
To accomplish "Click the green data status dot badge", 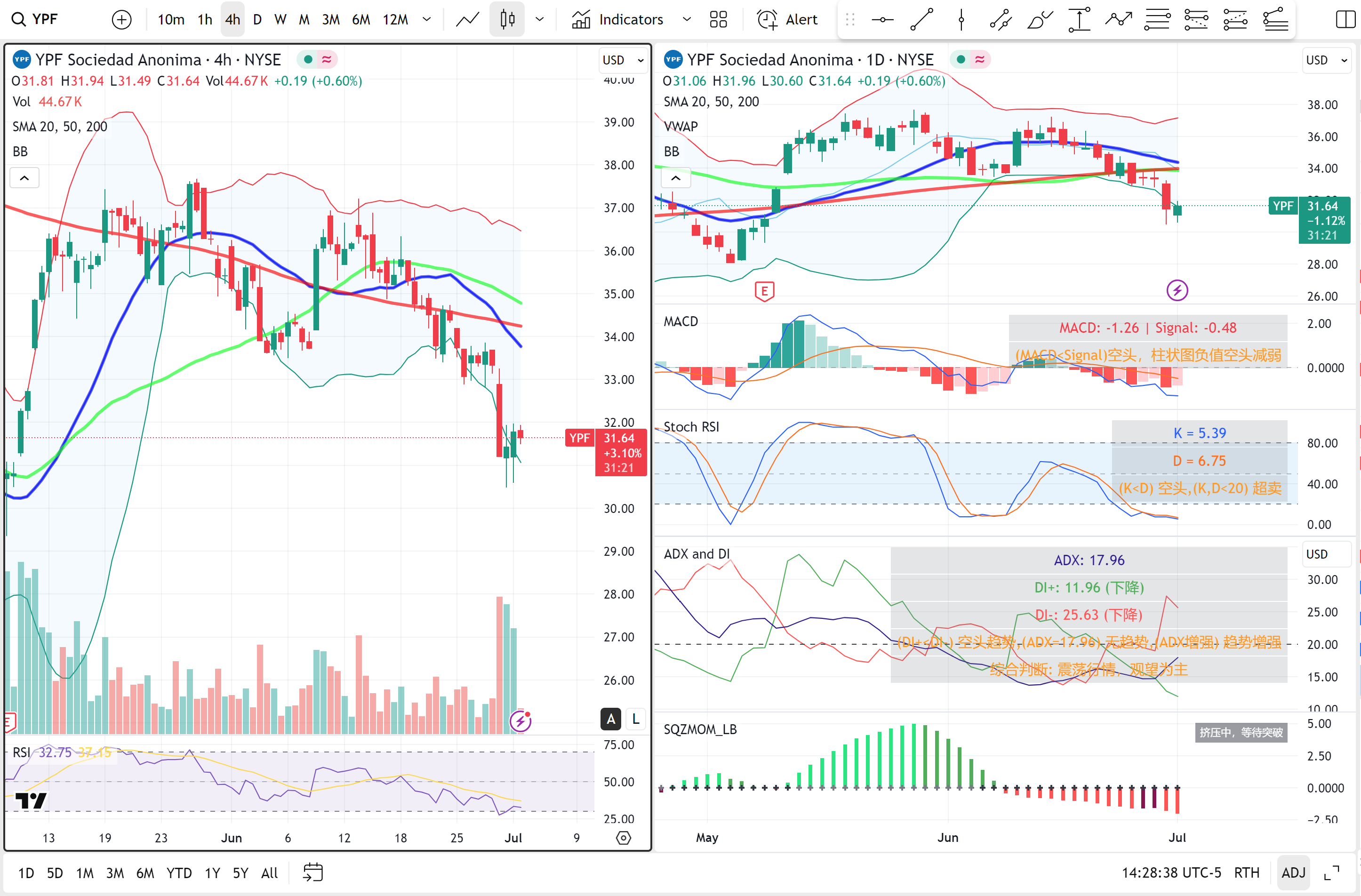I will click(x=308, y=59).
